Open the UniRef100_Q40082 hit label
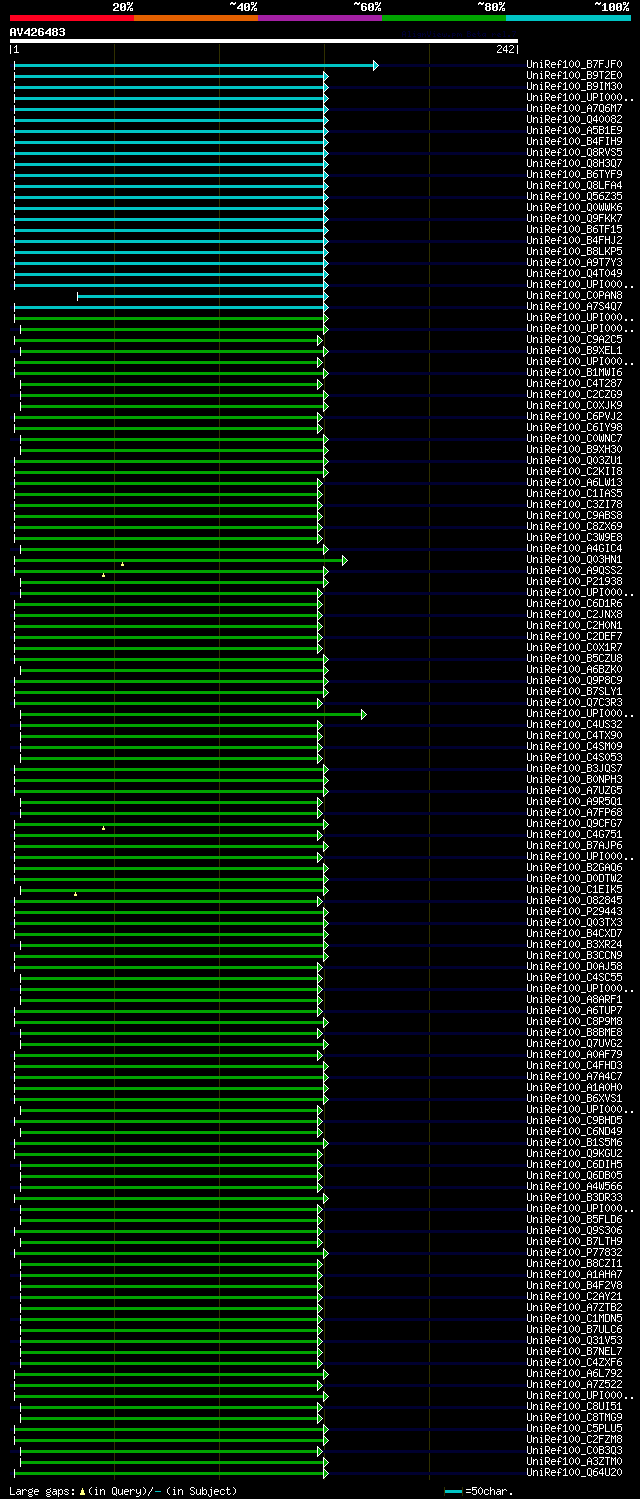The width and height of the screenshot is (640, 1499). pyautogui.click(x=574, y=120)
